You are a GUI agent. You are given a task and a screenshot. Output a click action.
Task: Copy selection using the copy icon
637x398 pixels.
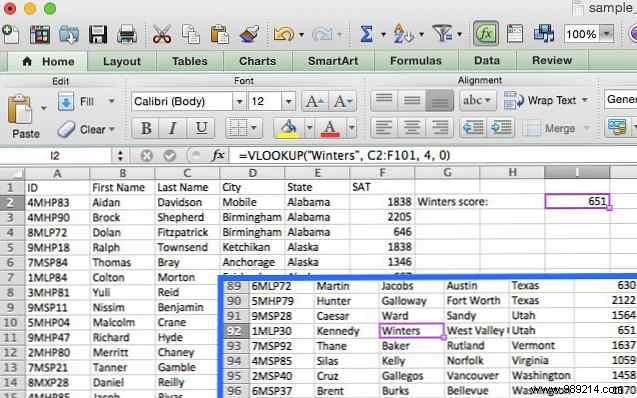pos(191,35)
